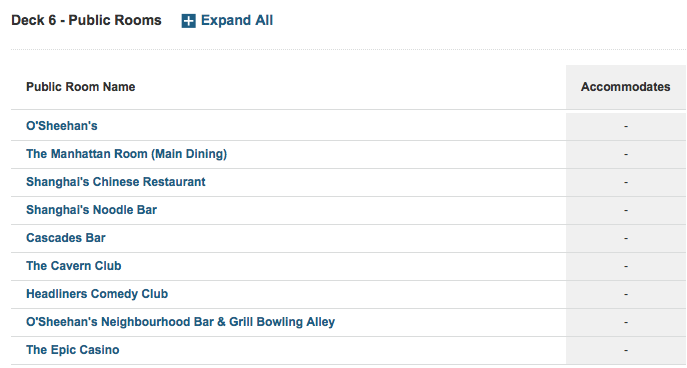Open The Cavern Club link
The width and height of the screenshot is (687, 368).
click(74, 266)
